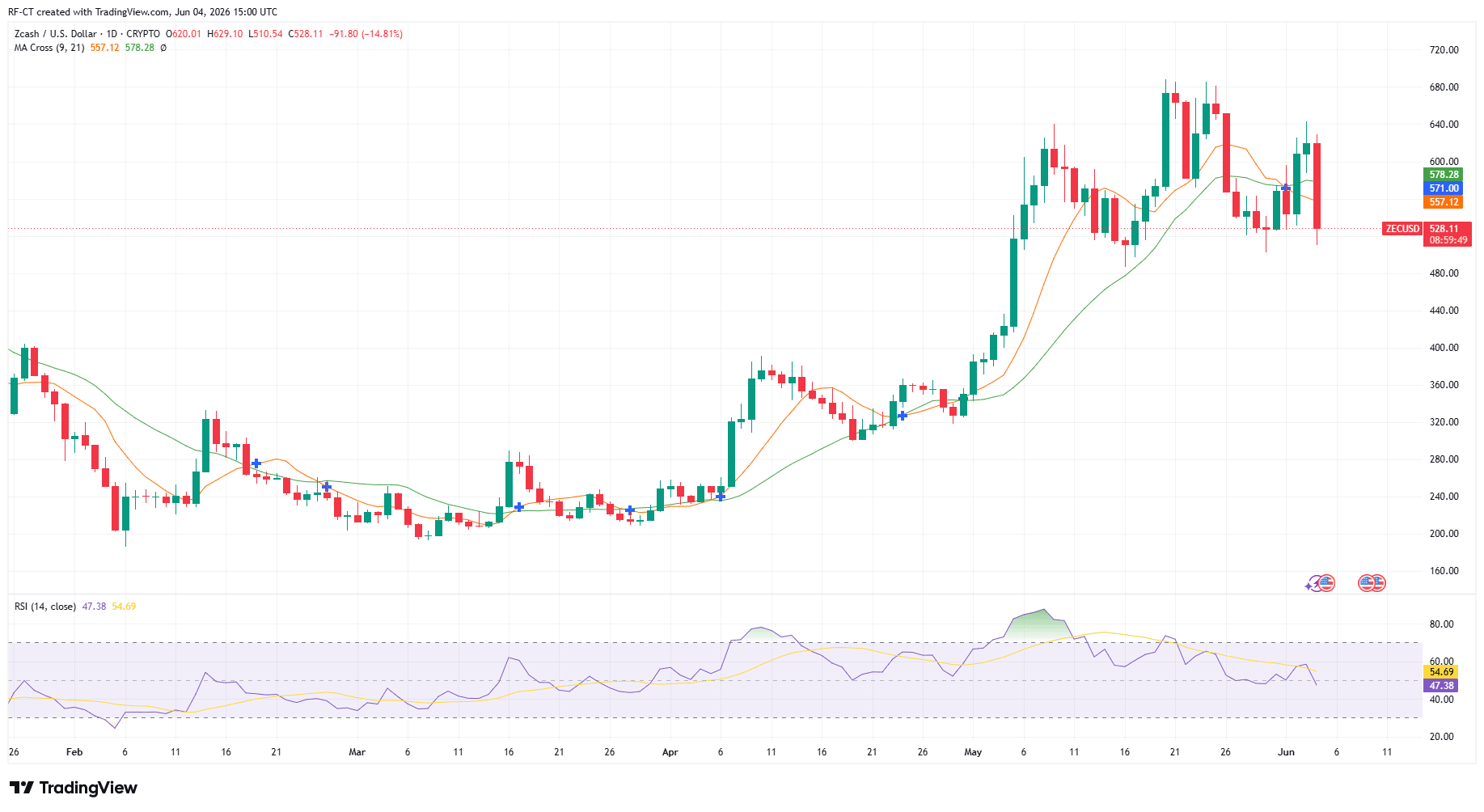
Task: Click the 08:59:49 bar countdown timer
Action: [x=1447, y=240]
